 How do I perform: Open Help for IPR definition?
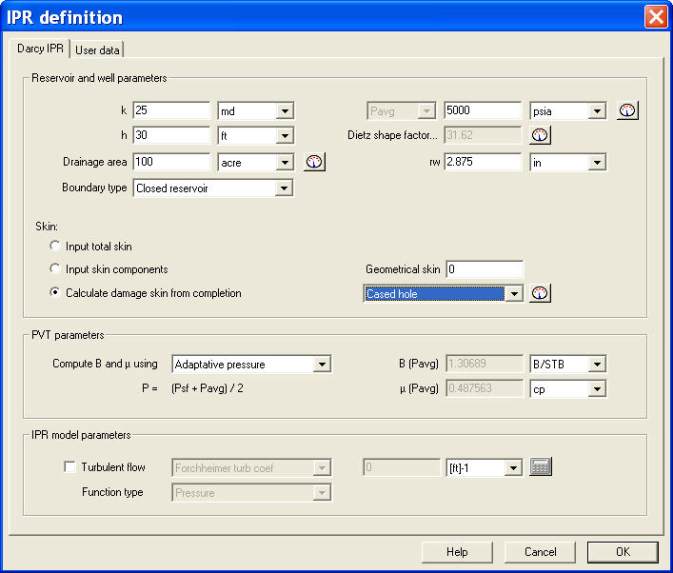(457, 551)
